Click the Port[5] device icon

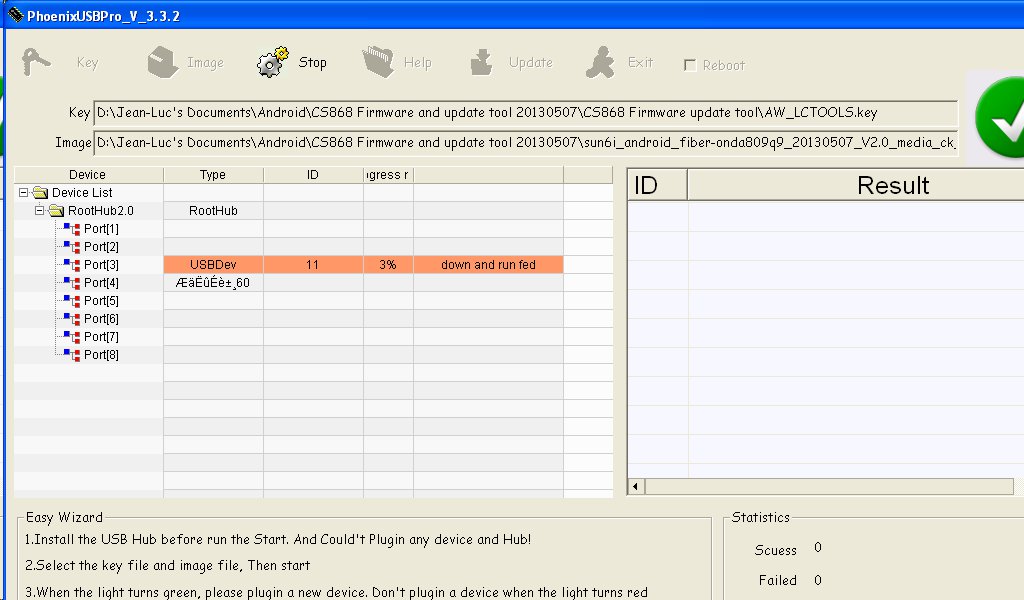point(72,300)
